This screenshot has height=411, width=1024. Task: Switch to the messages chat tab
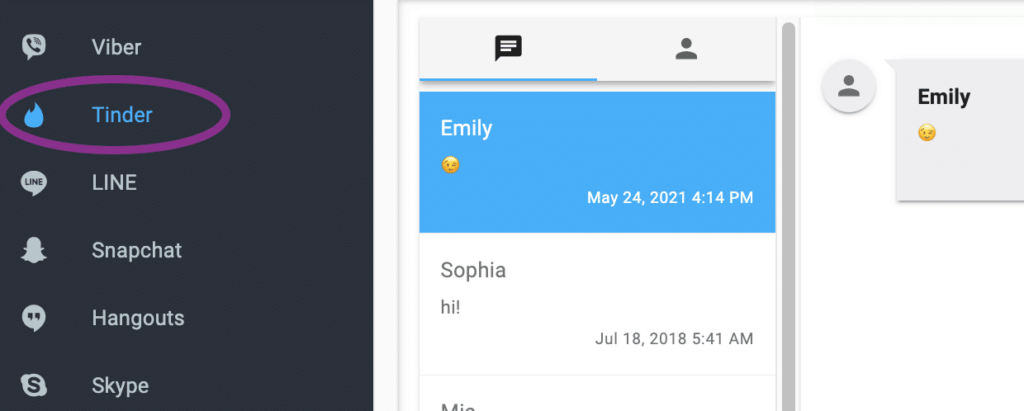tap(508, 48)
